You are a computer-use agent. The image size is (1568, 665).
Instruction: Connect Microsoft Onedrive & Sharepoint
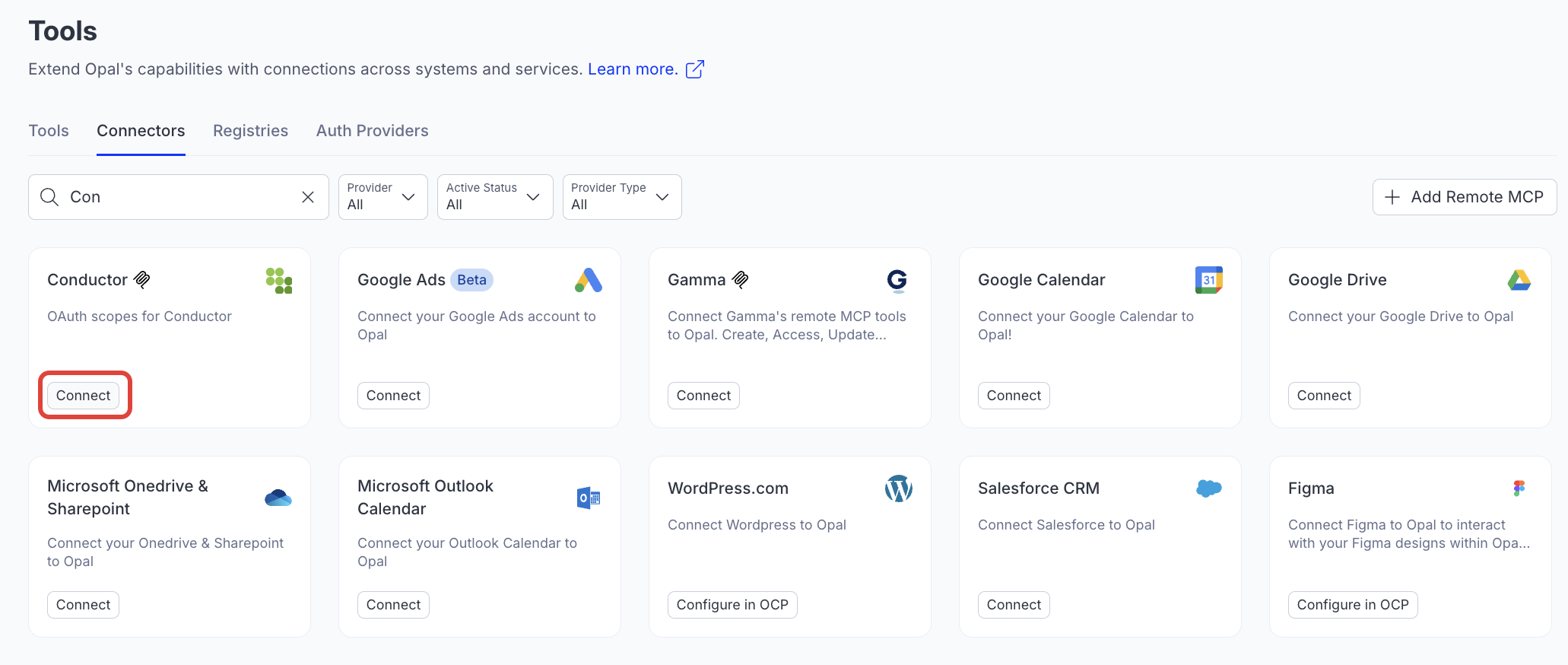[x=84, y=605]
